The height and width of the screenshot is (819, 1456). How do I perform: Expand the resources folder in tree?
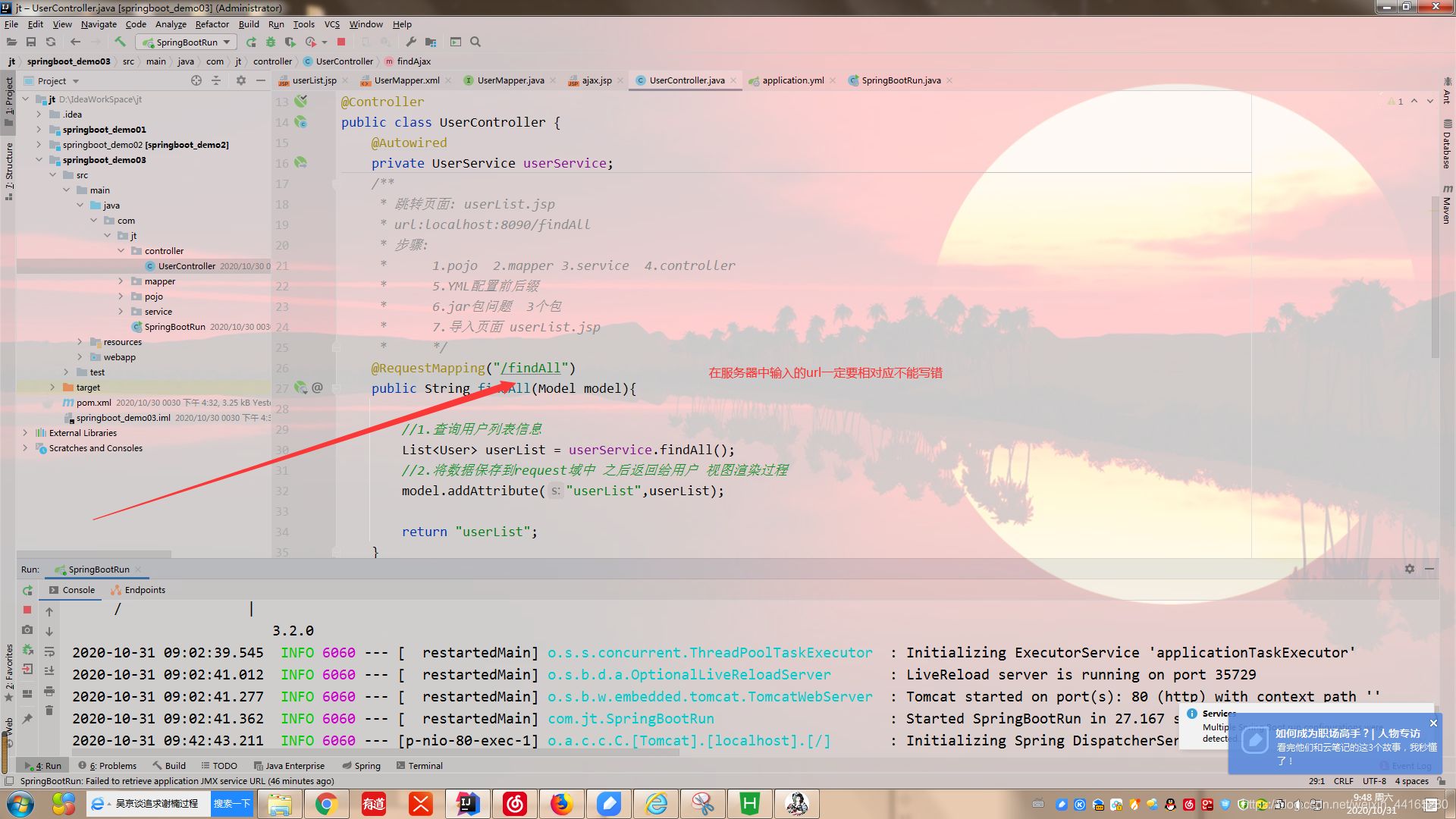(80, 342)
